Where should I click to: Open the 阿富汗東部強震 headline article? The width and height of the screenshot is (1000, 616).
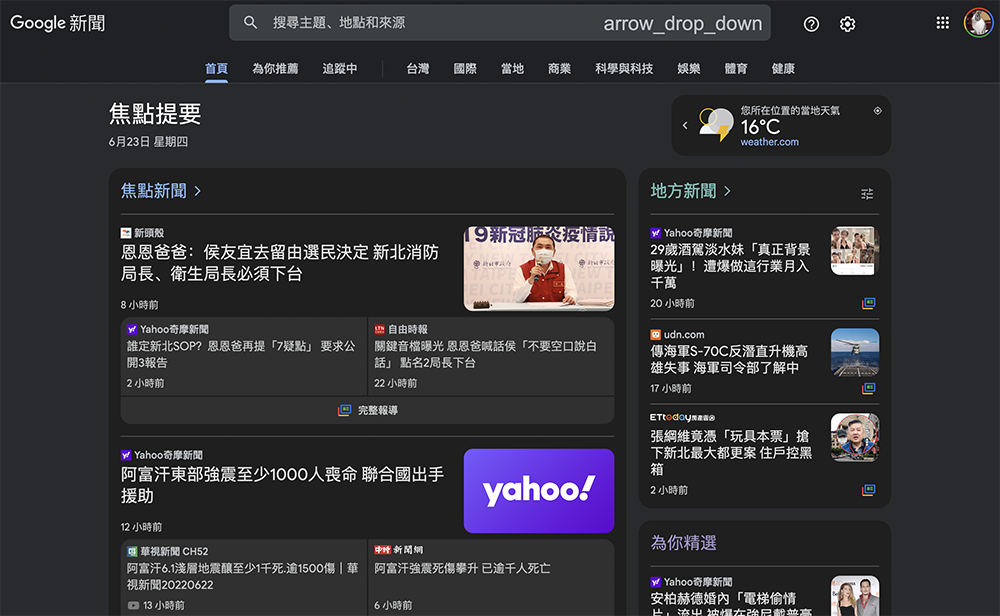(282, 485)
